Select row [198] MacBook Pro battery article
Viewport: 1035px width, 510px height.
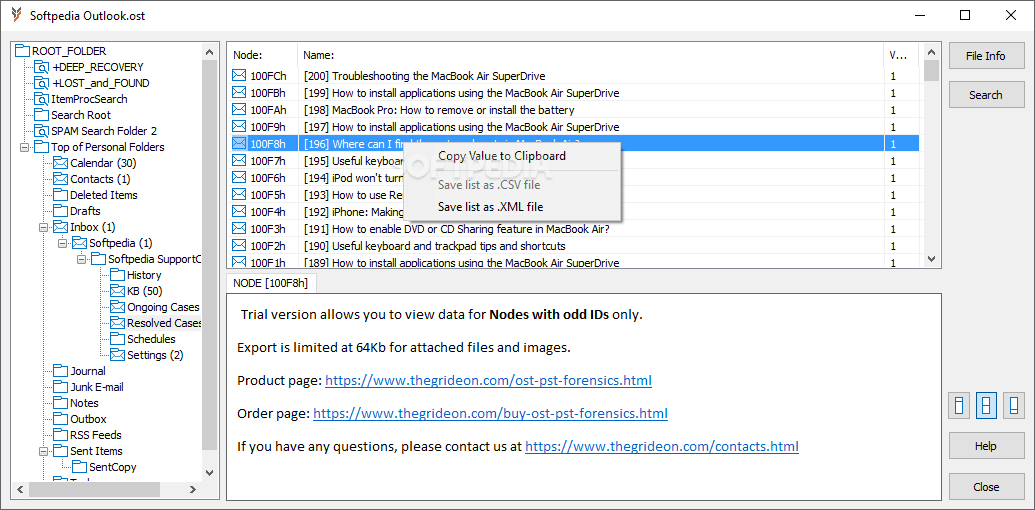(574, 110)
